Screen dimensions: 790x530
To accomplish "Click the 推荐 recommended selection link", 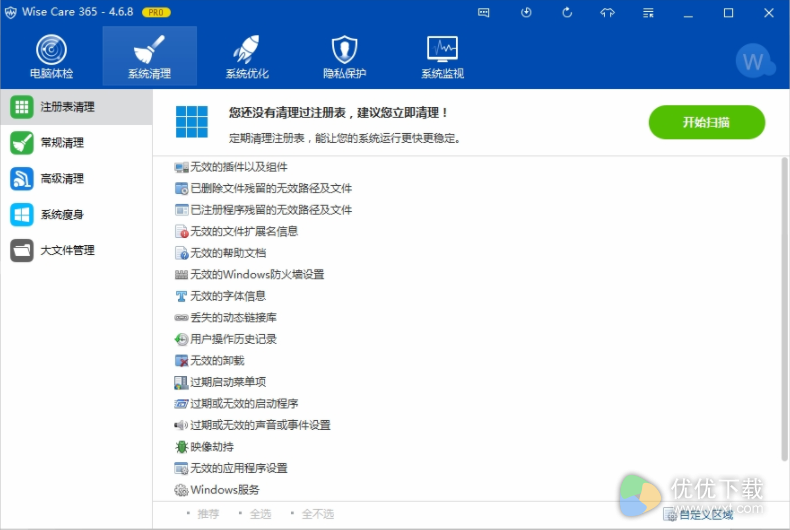I will click(208, 514).
